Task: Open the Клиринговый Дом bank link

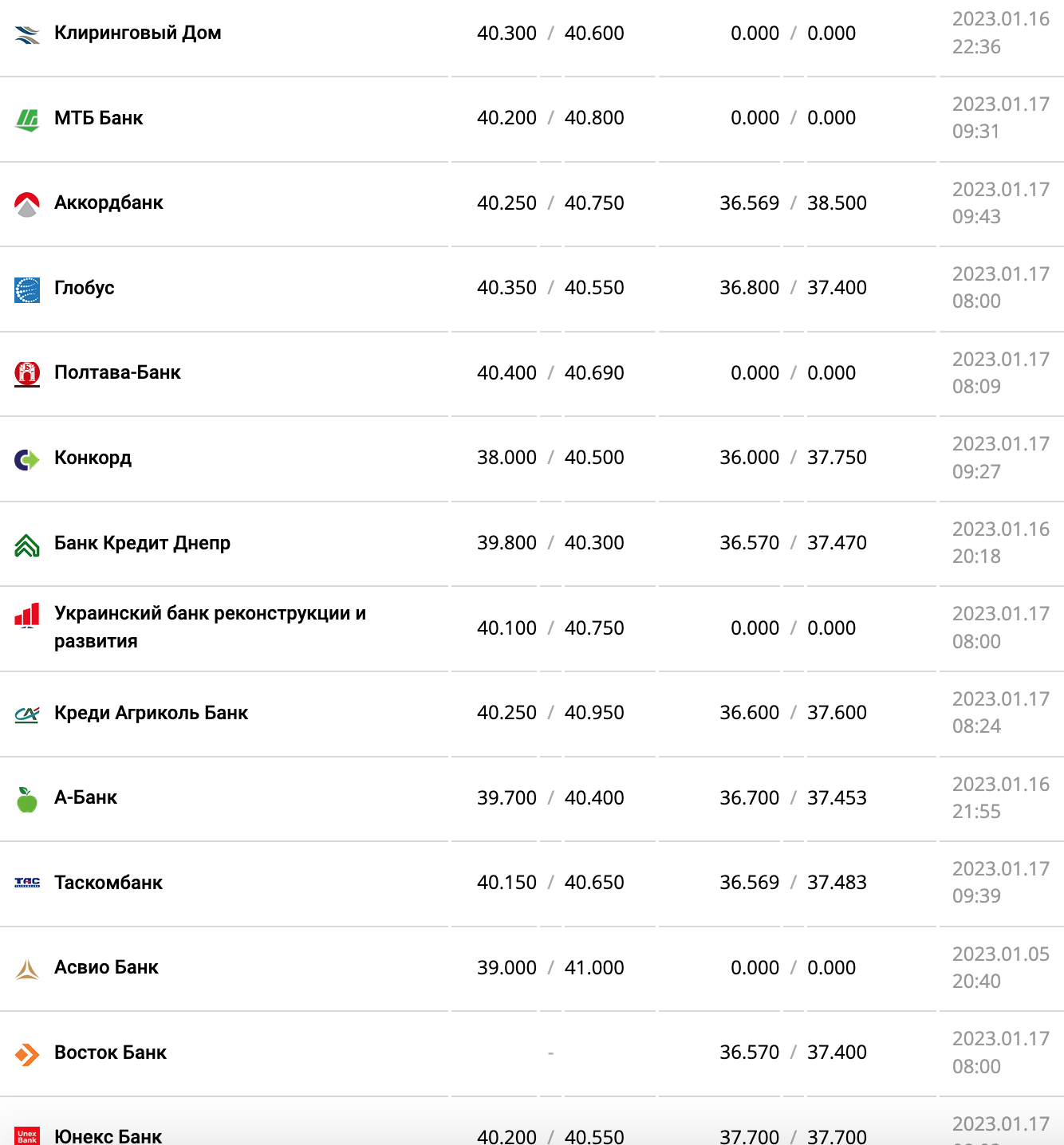Action: coord(137,33)
